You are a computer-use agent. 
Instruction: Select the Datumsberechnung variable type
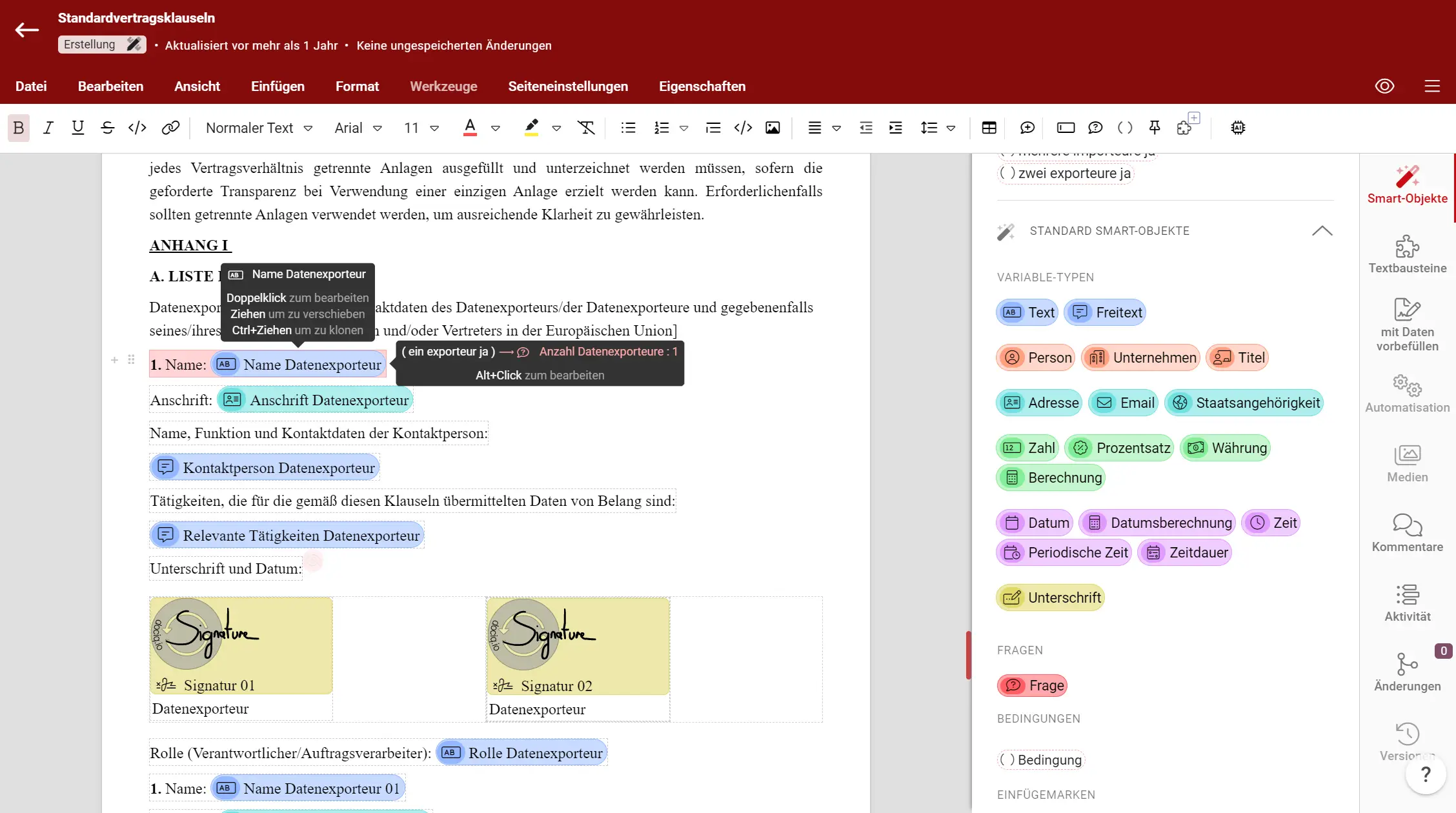click(1157, 523)
